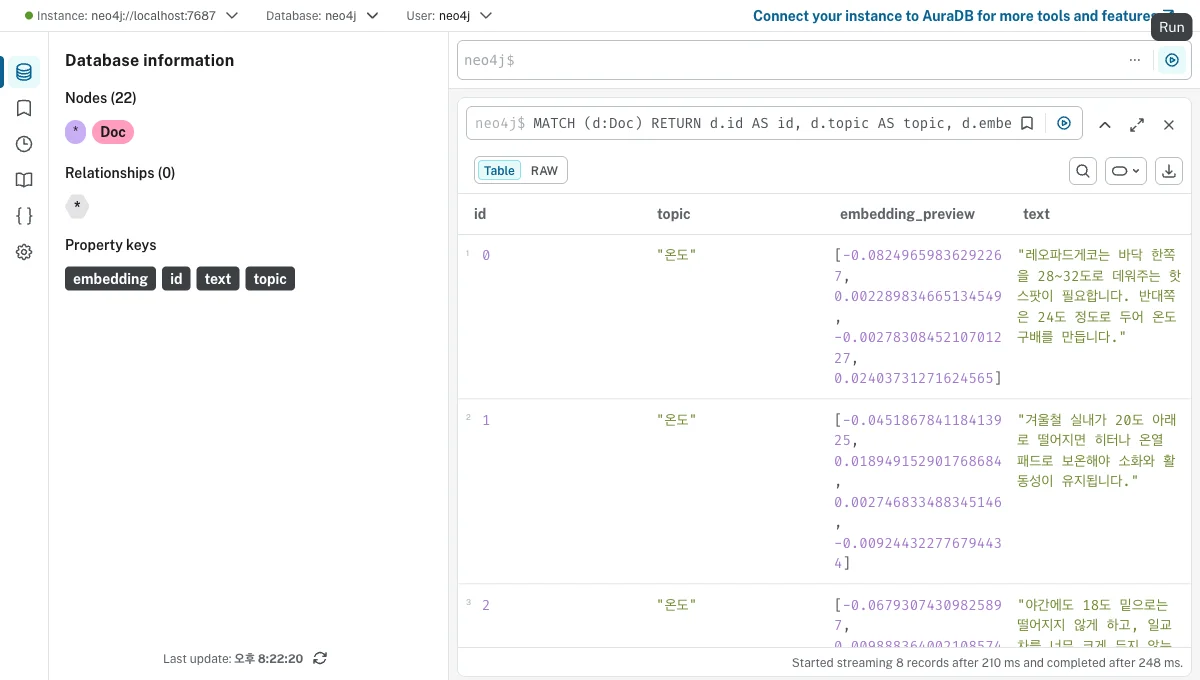The width and height of the screenshot is (1200, 680).
Task: Open the Settings gear icon
Action: tap(24, 252)
